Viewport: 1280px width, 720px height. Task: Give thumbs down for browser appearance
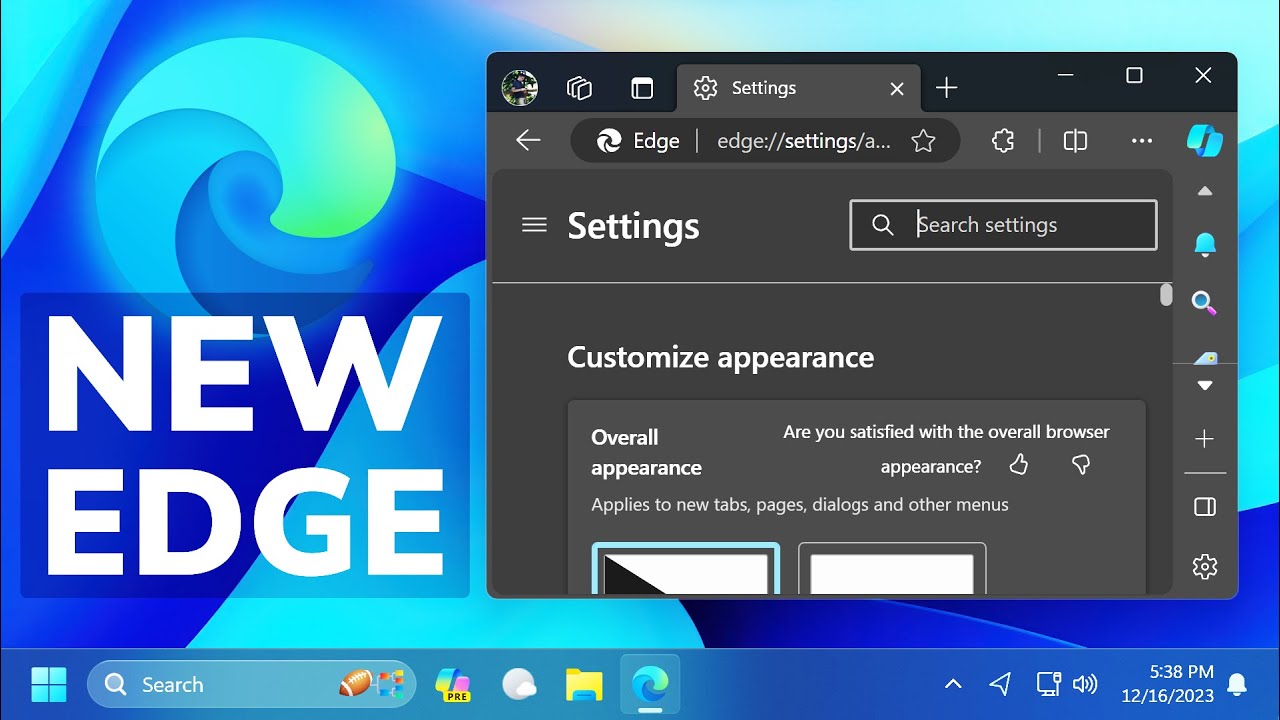coord(1081,465)
